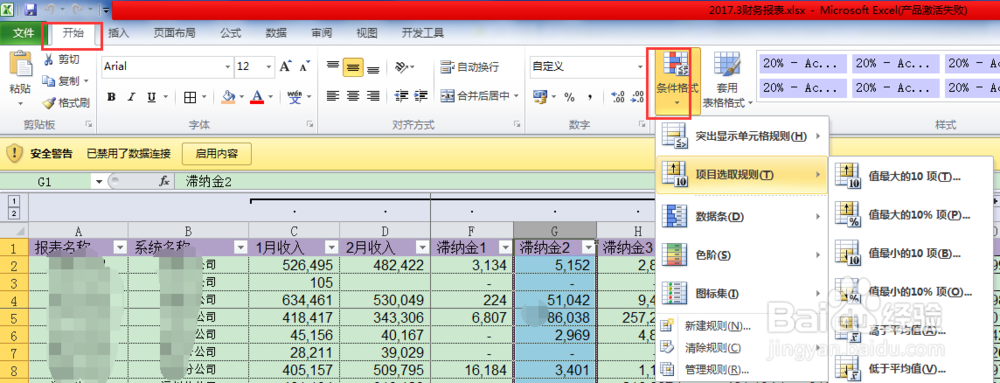
Task: Apply cell borders icon
Action: [x=190, y=97]
